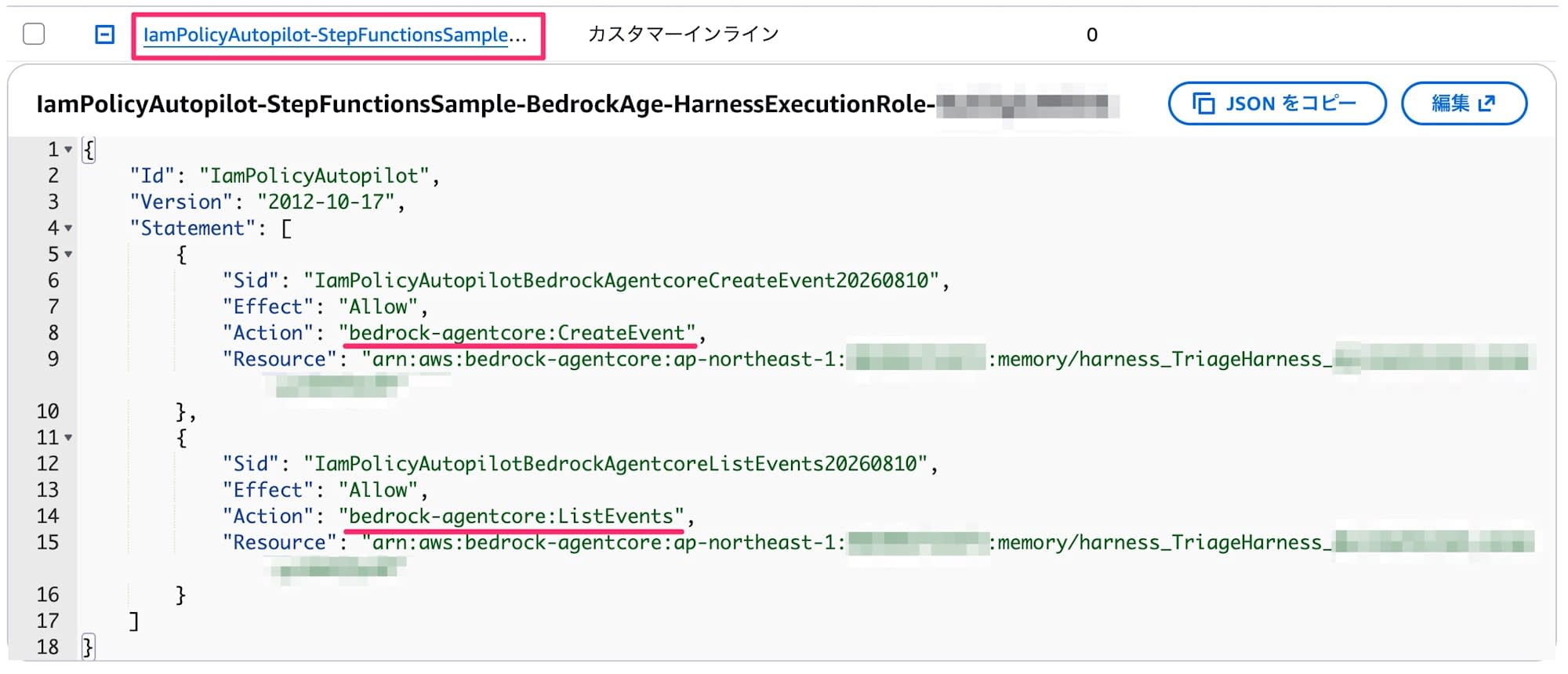Click line number 2 in the gutter

pyautogui.click(x=53, y=176)
